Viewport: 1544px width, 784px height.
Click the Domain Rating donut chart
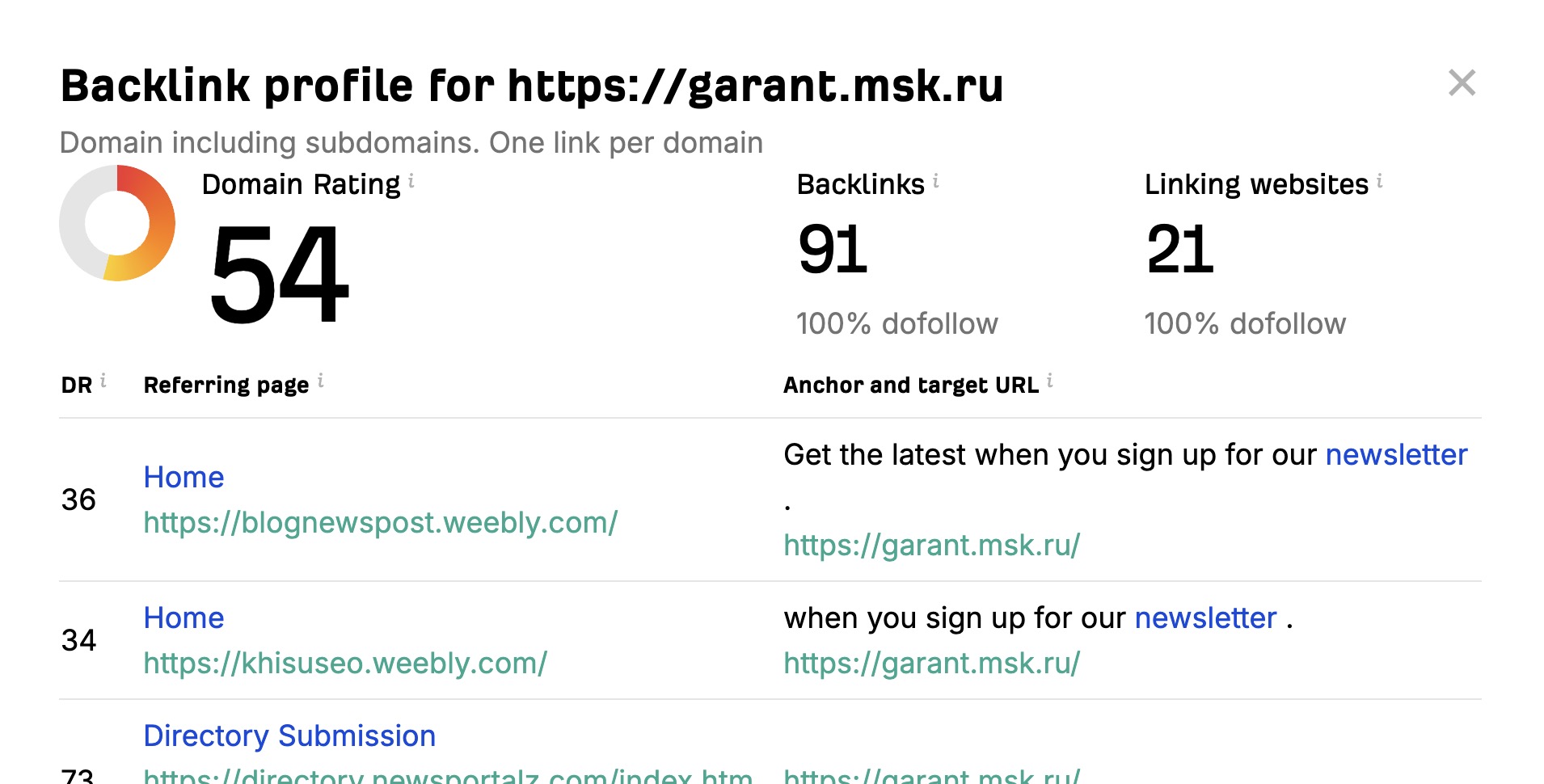(x=117, y=223)
